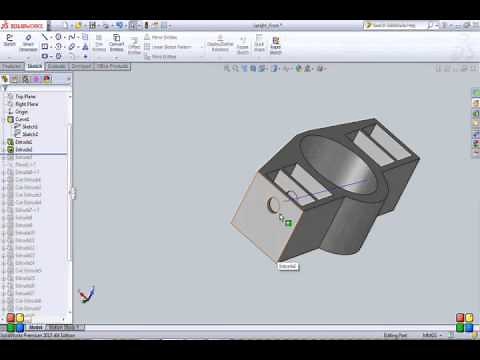Viewport: 480px width, 360px height.
Task: Open Linear Sketch Pattern tool
Action: point(168,47)
